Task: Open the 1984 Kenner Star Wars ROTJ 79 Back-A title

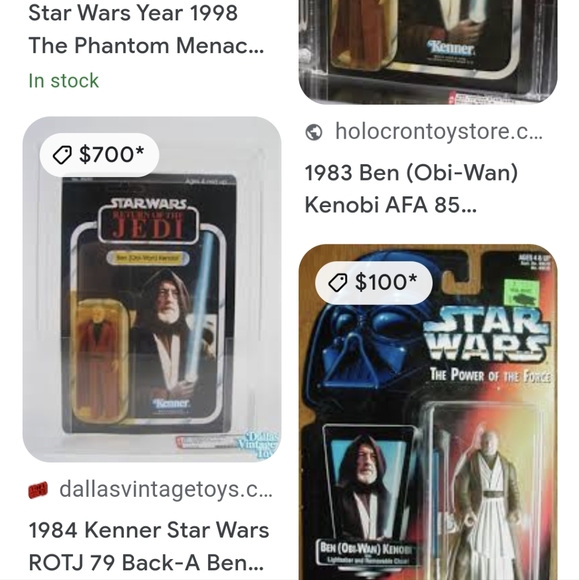Action: click(x=149, y=546)
